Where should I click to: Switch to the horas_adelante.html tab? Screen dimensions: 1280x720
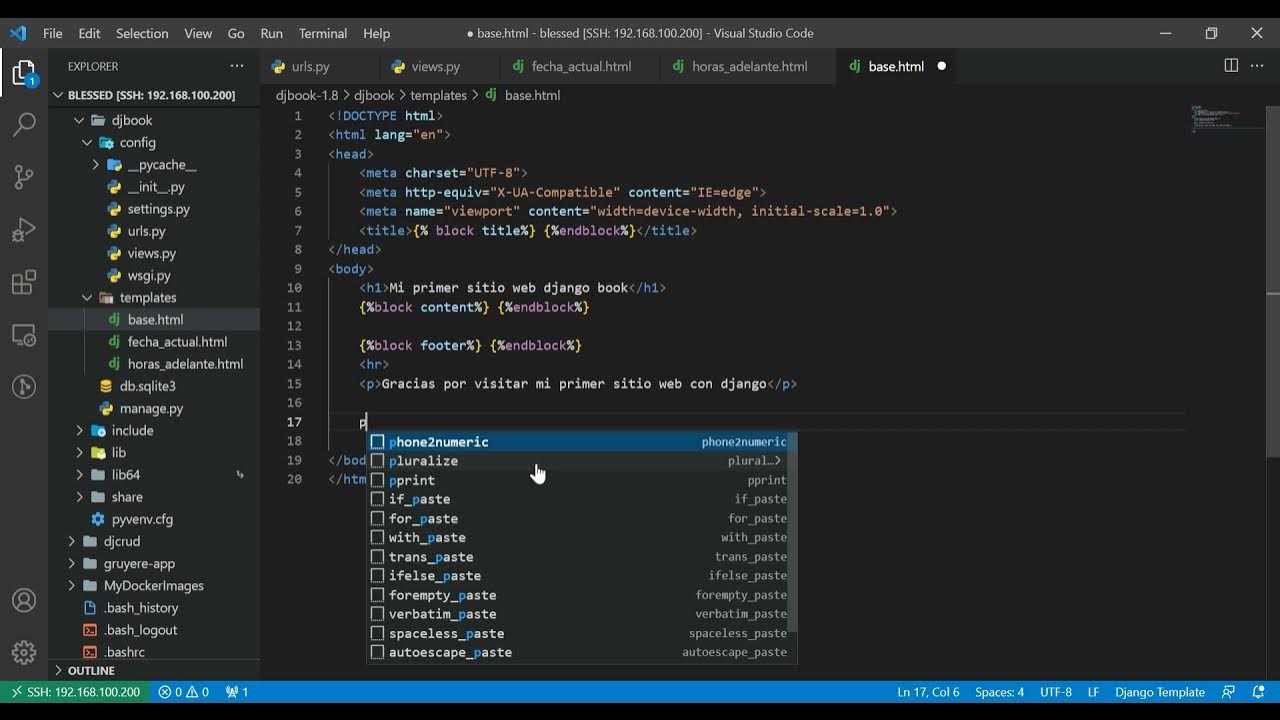pyautogui.click(x=749, y=66)
